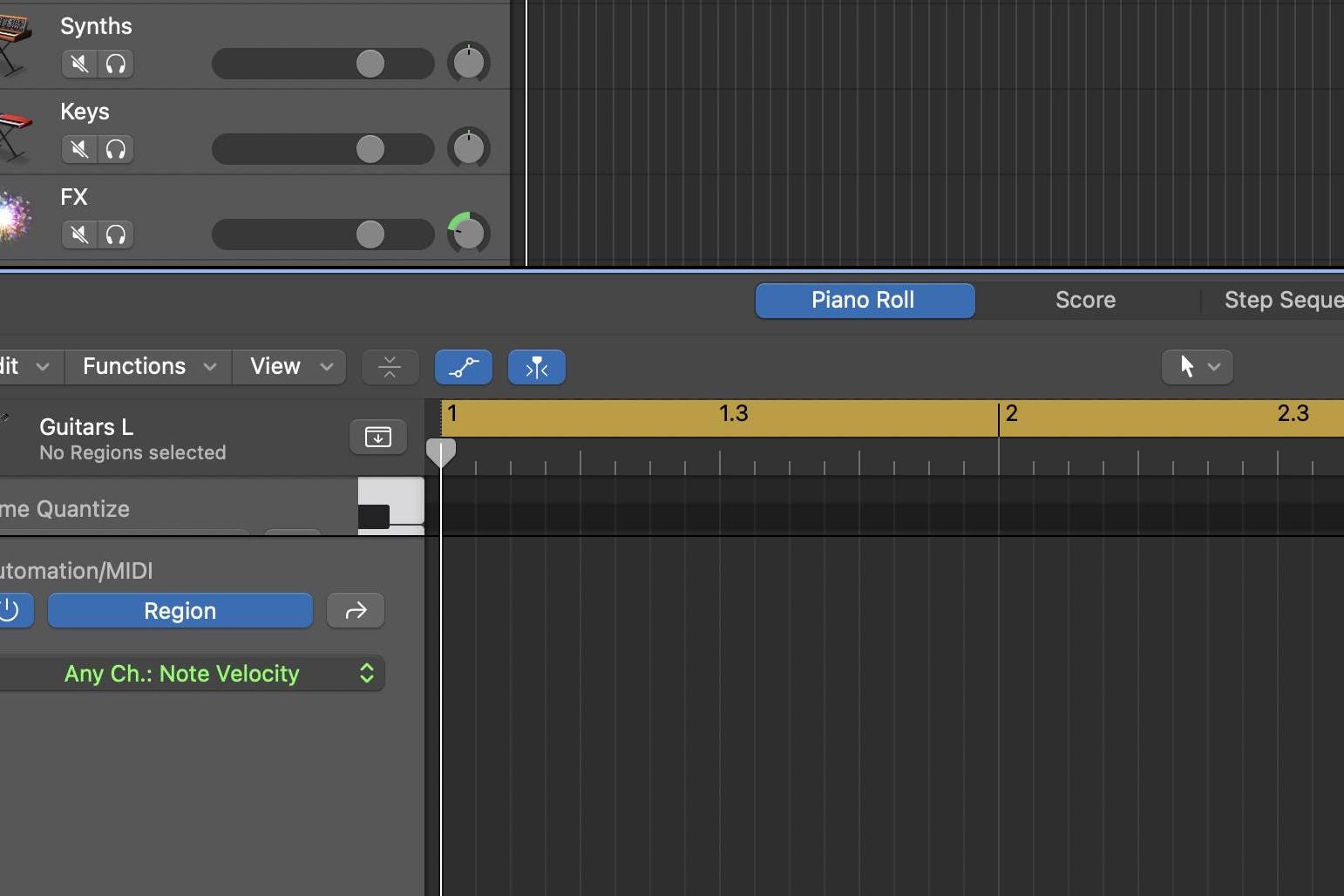Click the Region automation button
This screenshot has width=1344, height=896.
(180, 610)
